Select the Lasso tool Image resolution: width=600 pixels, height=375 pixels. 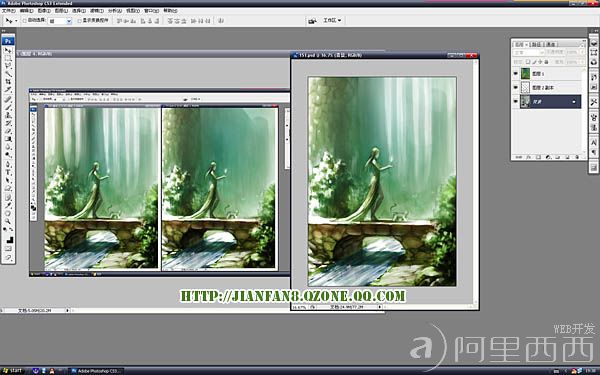[8, 65]
